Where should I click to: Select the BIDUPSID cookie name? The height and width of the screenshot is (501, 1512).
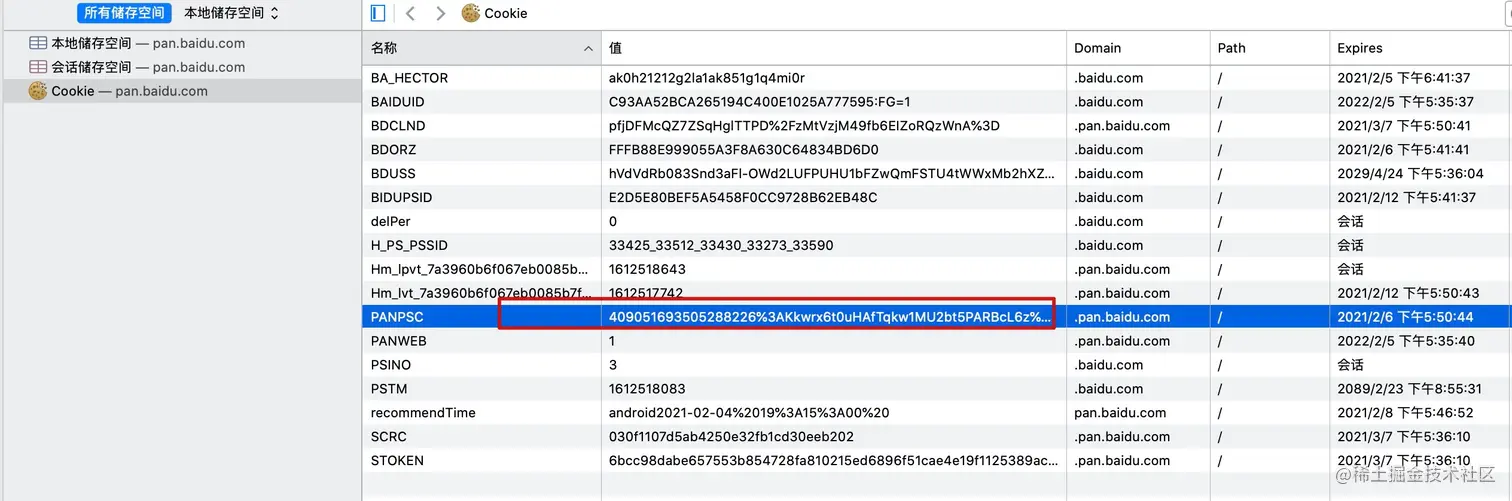coord(401,198)
